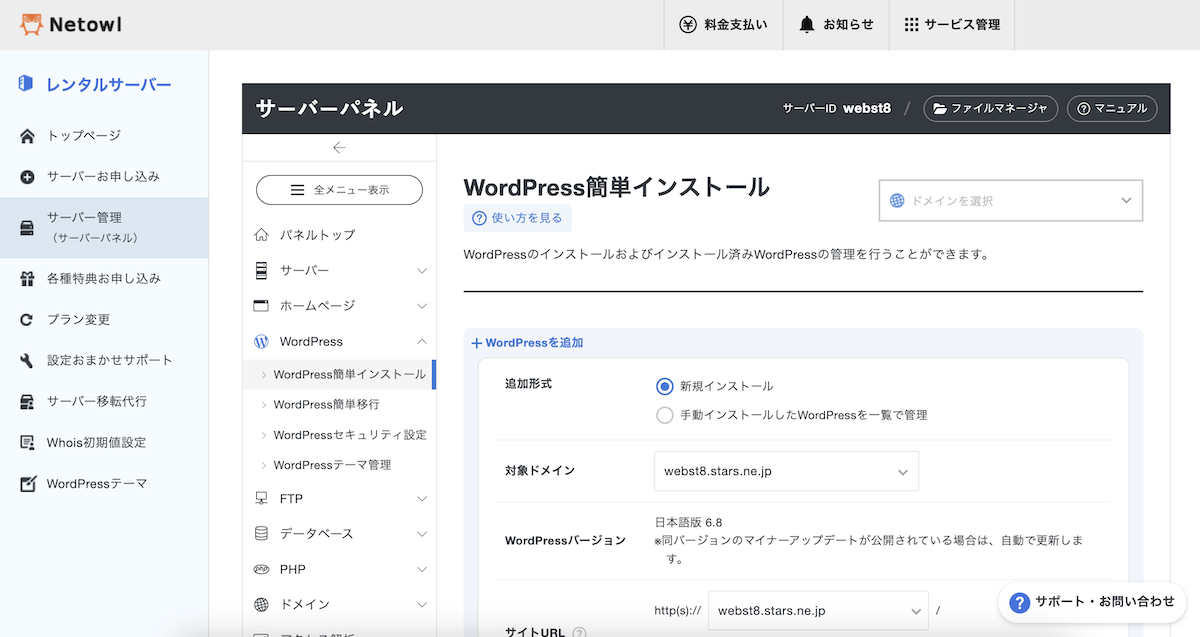The height and width of the screenshot is (637, 1200).
Task: Select the 新規インストール radio button
Action: click(665, 387)
